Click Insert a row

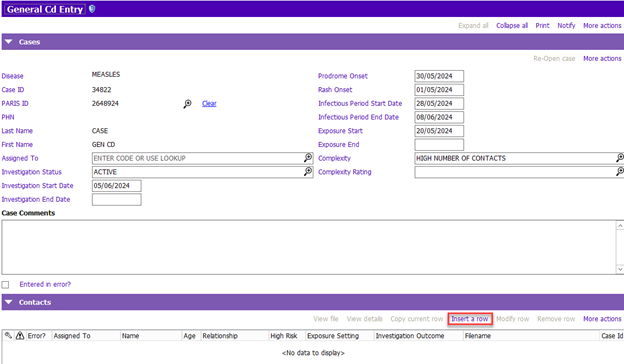click(x=470, y=319)
